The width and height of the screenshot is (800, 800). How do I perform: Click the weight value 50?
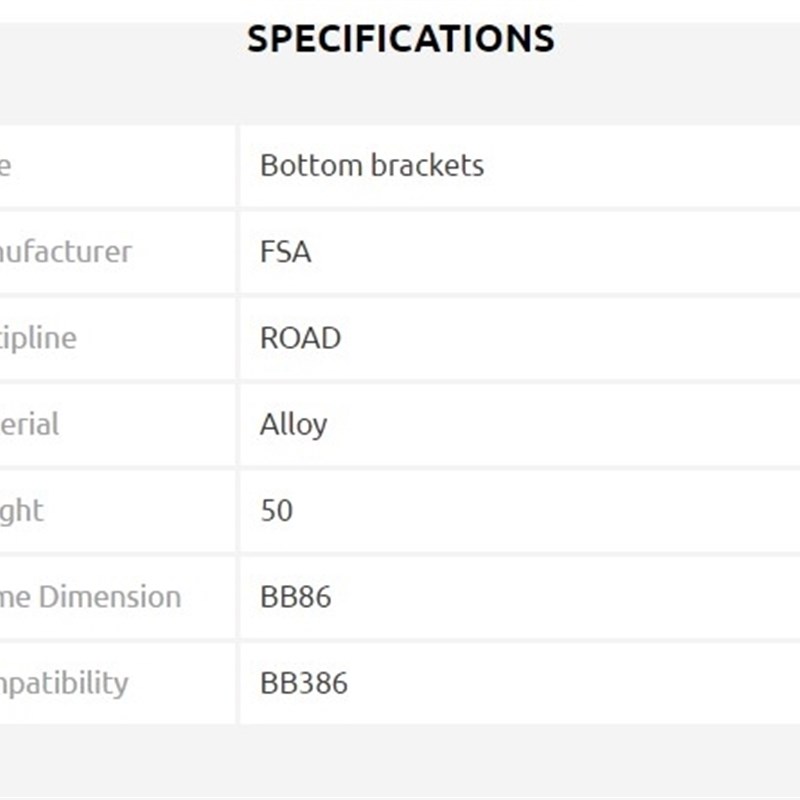point(276,510)
